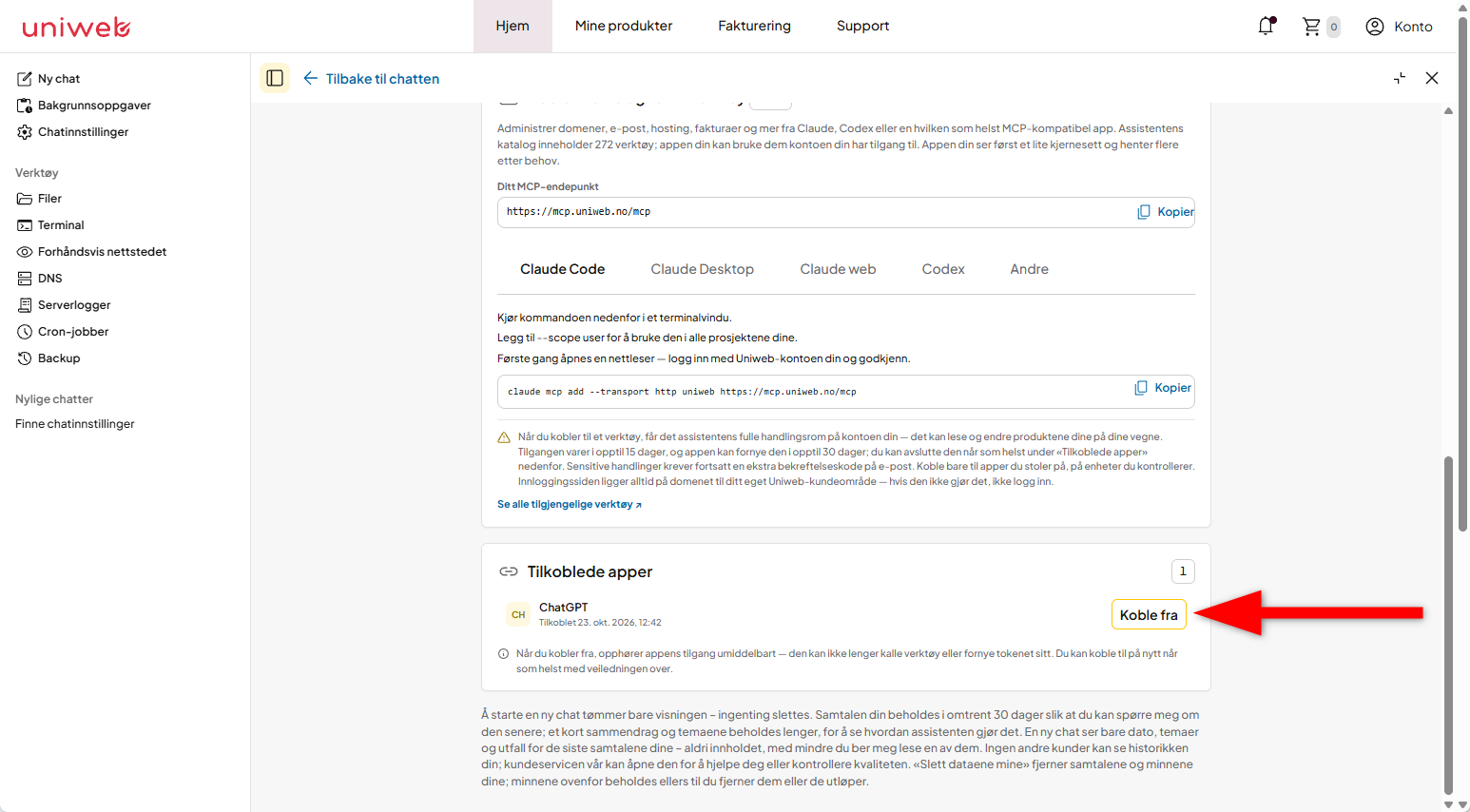The image size is (1470, 812).
Task: Copy the claude mcp add command
Action: point(1163,388)
